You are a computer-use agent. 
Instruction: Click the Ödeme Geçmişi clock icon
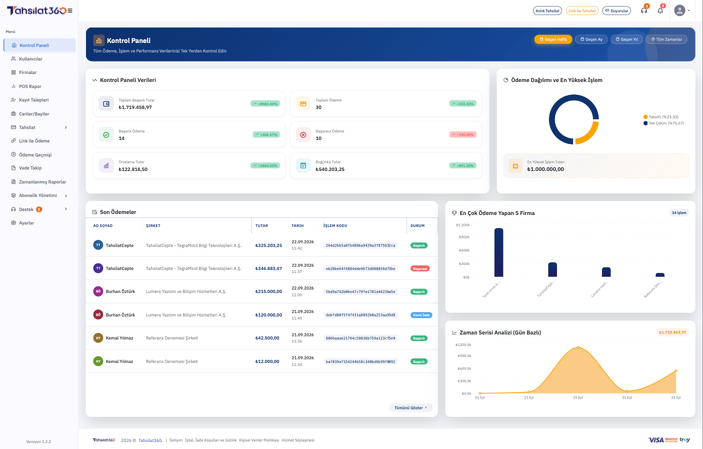13,155
